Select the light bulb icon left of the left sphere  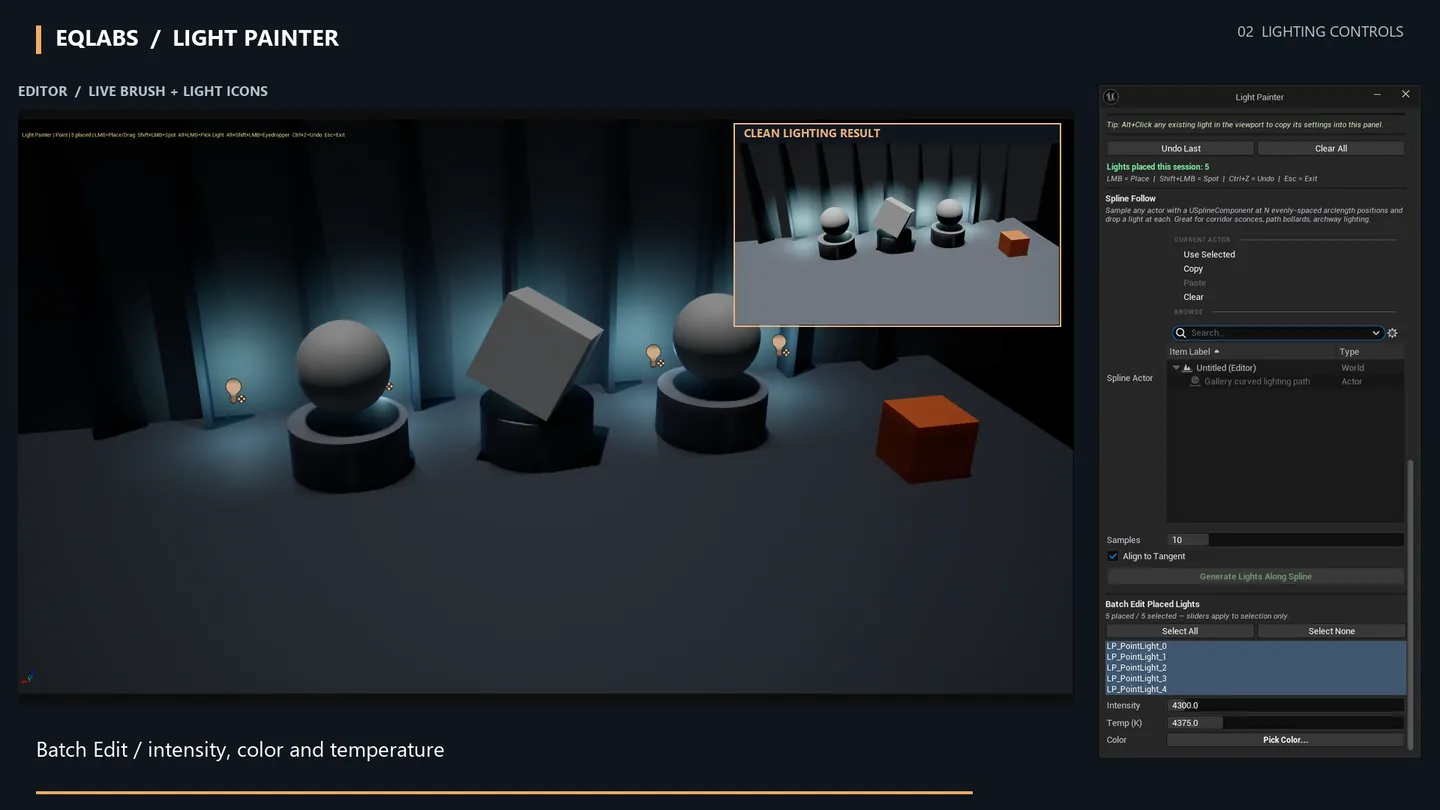click(235, 391)
